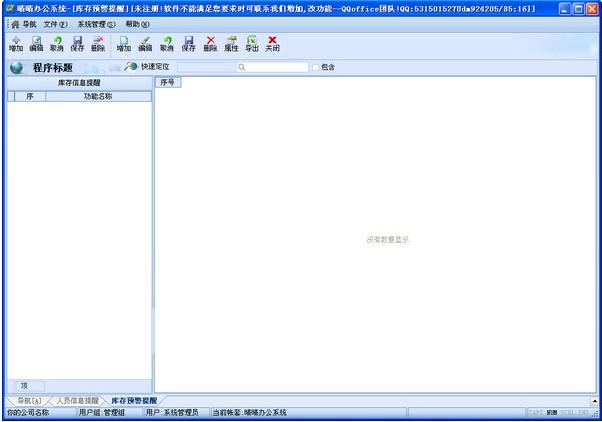Click the 快速定位 quick locate icon
Viewport: 602px width, 422px height.
pyautogui.click(x=131, y=67)
